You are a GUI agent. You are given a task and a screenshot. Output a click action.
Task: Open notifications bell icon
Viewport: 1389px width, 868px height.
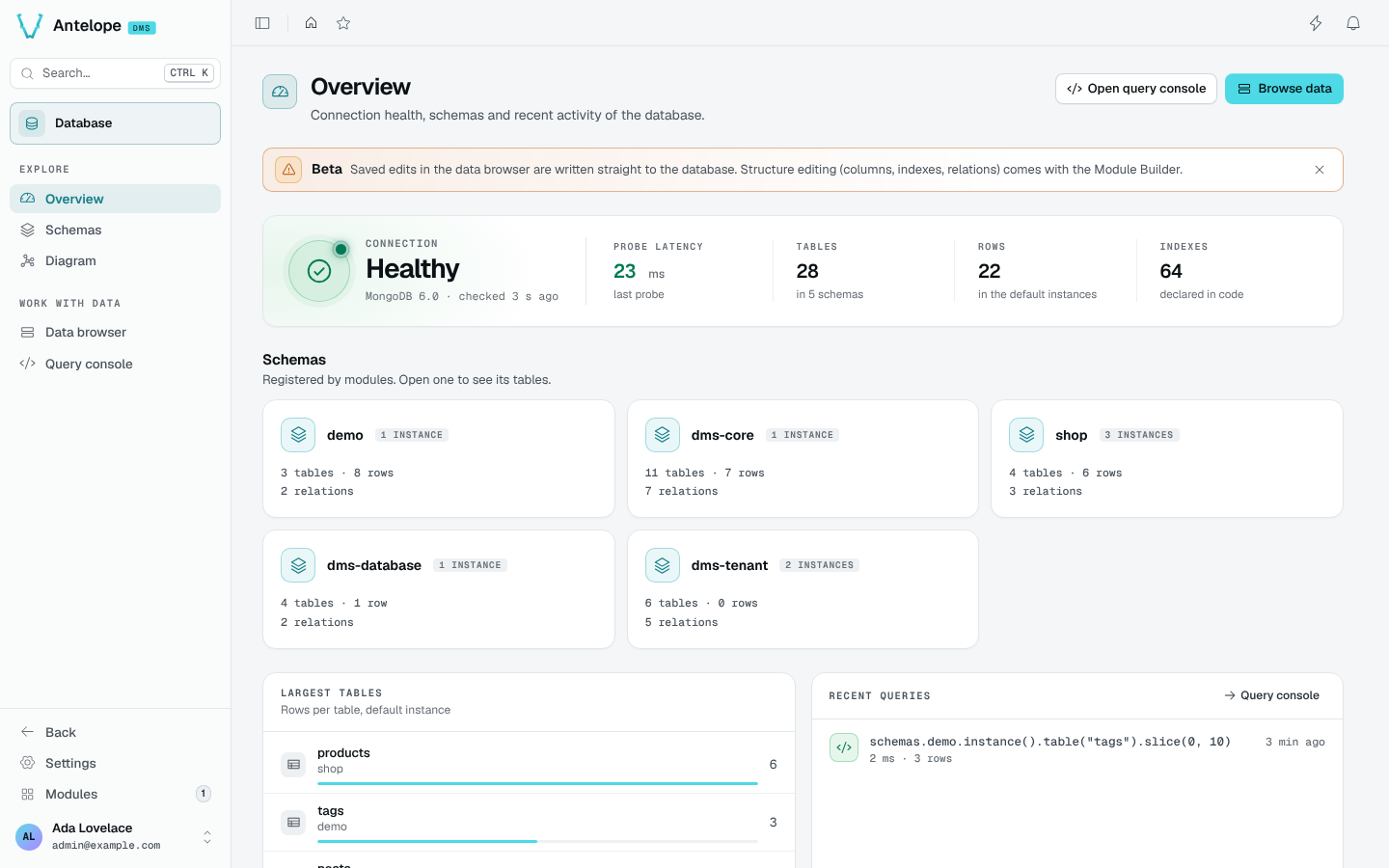1353,23
